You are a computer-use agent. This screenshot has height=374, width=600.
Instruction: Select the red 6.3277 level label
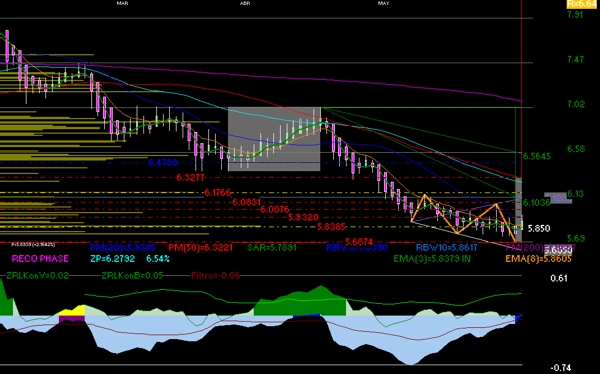[191, 178]
